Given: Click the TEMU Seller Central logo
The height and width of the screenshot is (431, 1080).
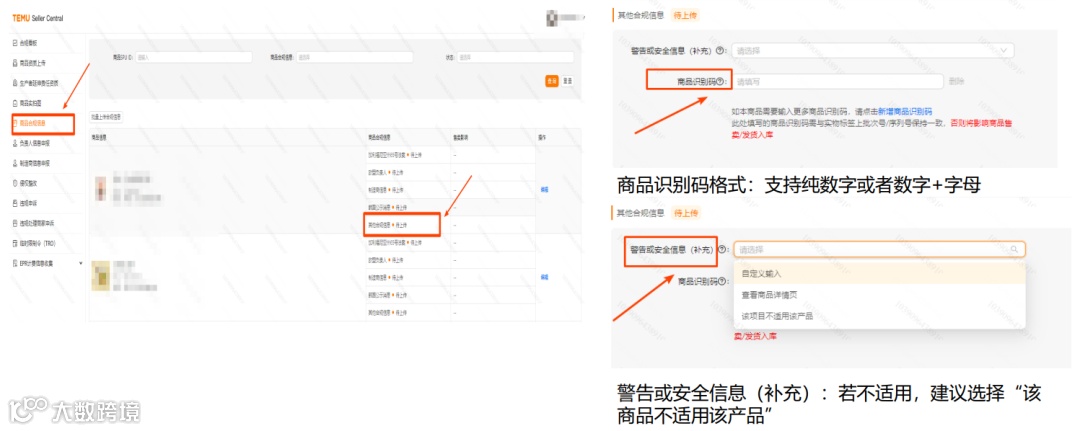Looking at the screenshot, I should coord(37,18).
